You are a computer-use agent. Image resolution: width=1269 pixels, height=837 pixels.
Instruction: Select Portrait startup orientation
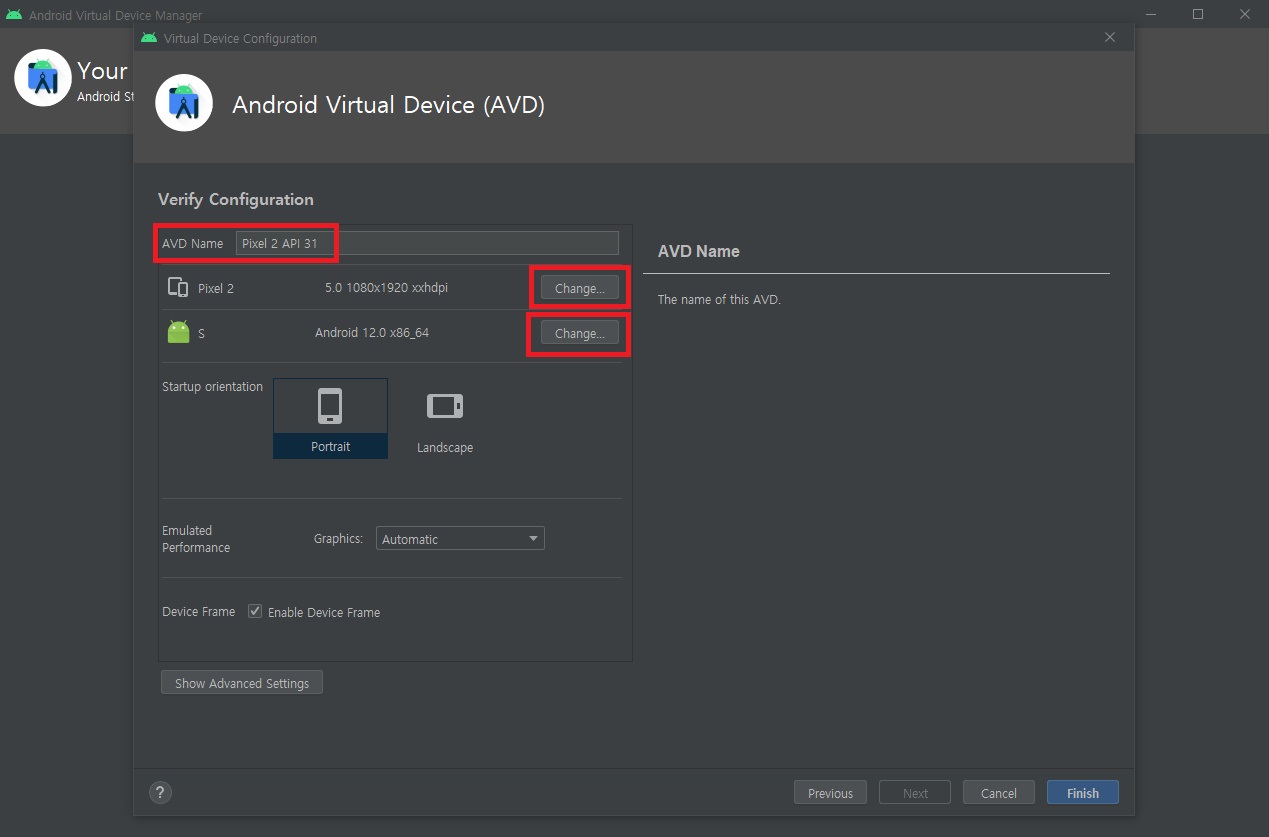click(330, 418)
